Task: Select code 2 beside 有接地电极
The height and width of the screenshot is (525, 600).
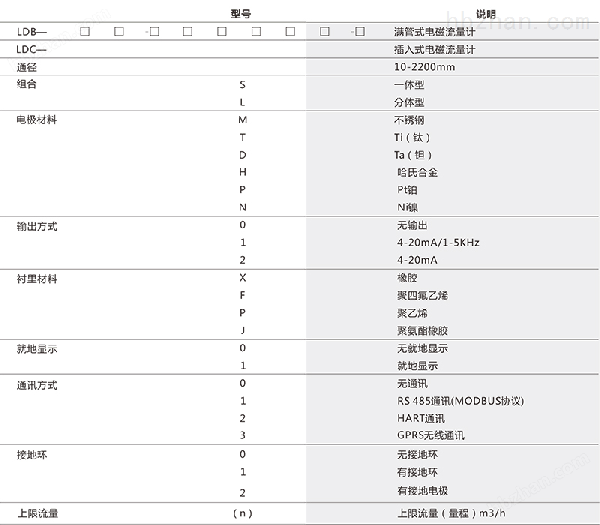Action: click(x=243, y=493)
